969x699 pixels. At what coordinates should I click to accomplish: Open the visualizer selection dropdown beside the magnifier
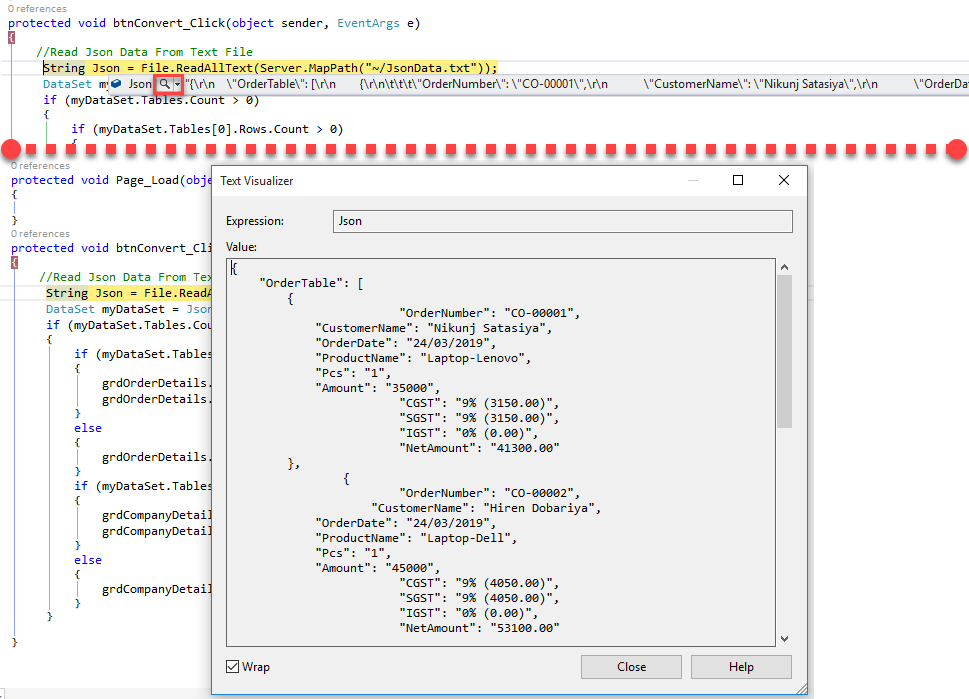[179, 85]
